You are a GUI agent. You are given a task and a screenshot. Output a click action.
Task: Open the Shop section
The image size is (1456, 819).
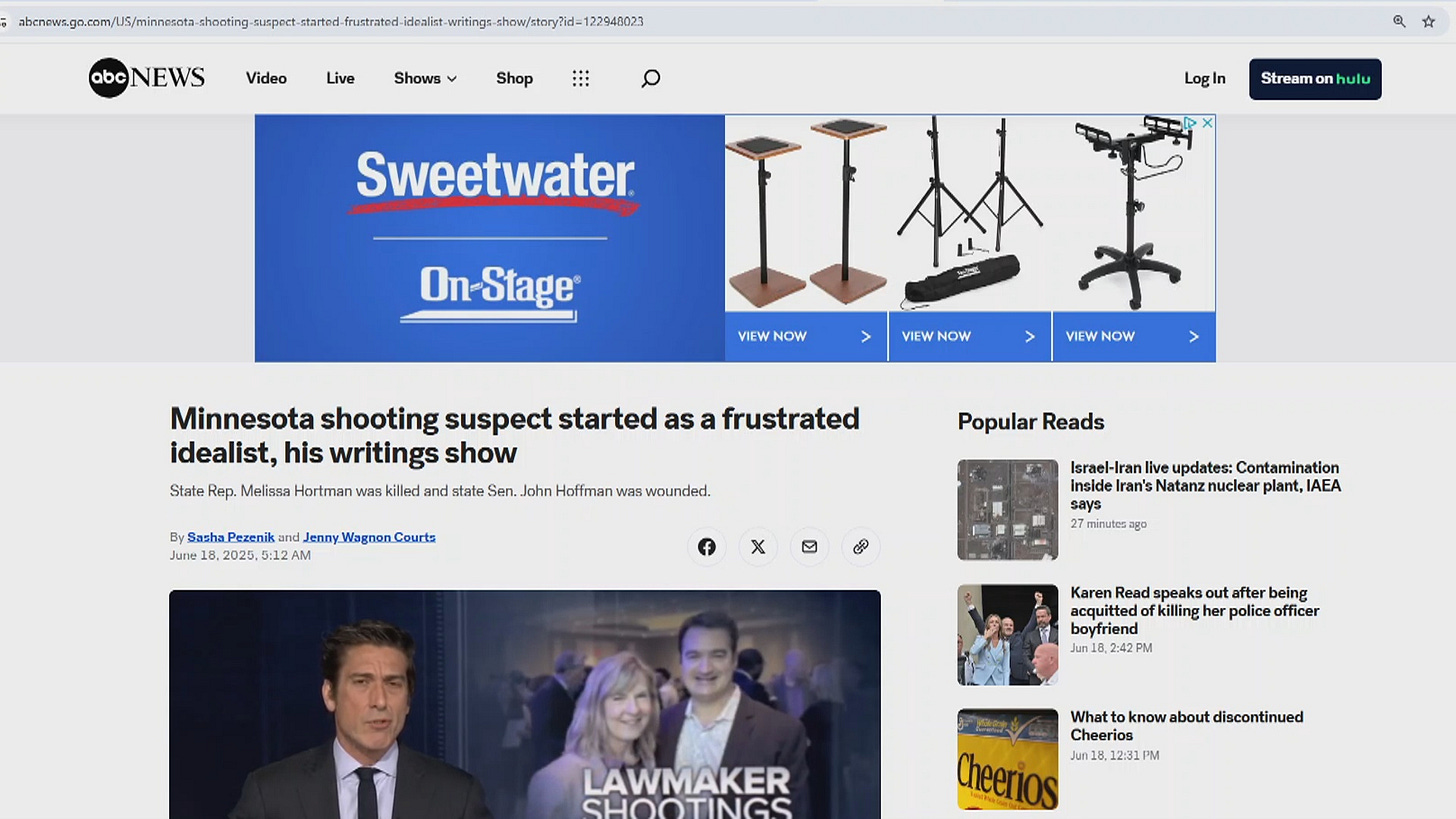(514, 78)
